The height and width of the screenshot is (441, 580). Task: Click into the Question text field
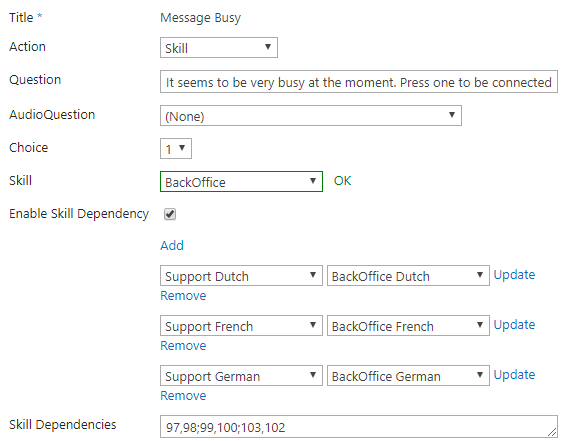358,81
